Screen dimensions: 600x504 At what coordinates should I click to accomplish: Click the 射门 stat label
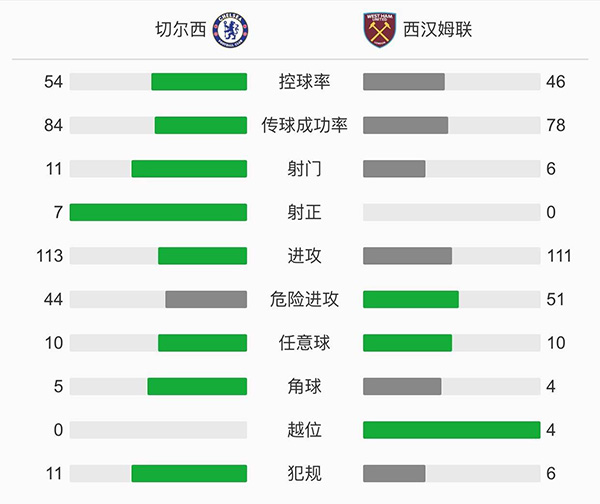coord(305,169)
